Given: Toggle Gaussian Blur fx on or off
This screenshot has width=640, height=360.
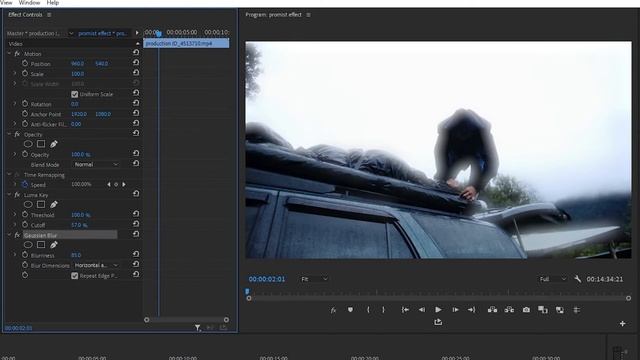Looking at the screenshot, I should click(17, 235).
